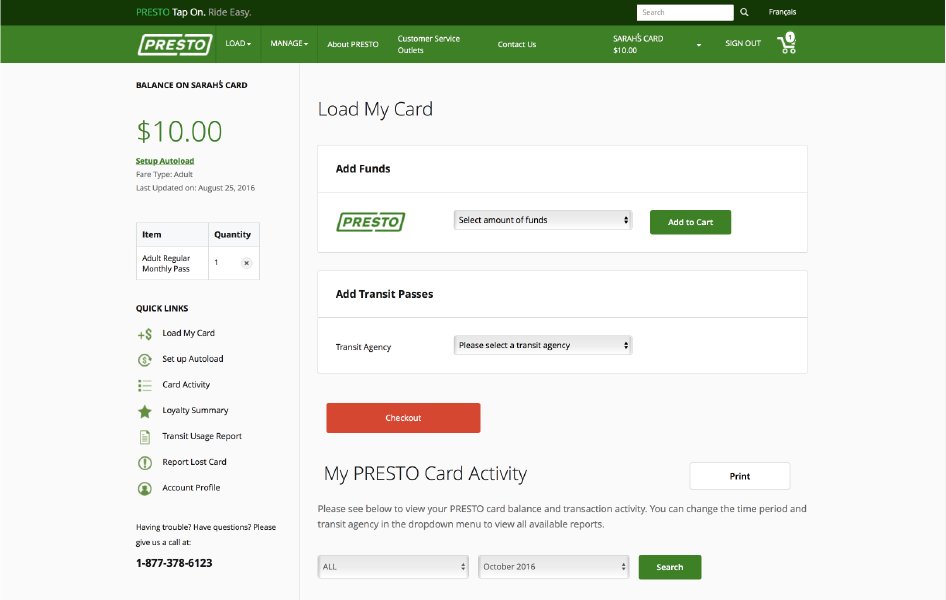Open the October 2016 period dropdown
This screenshot has height=600, width=946.
pyautogui.click(x=553, y=567)
